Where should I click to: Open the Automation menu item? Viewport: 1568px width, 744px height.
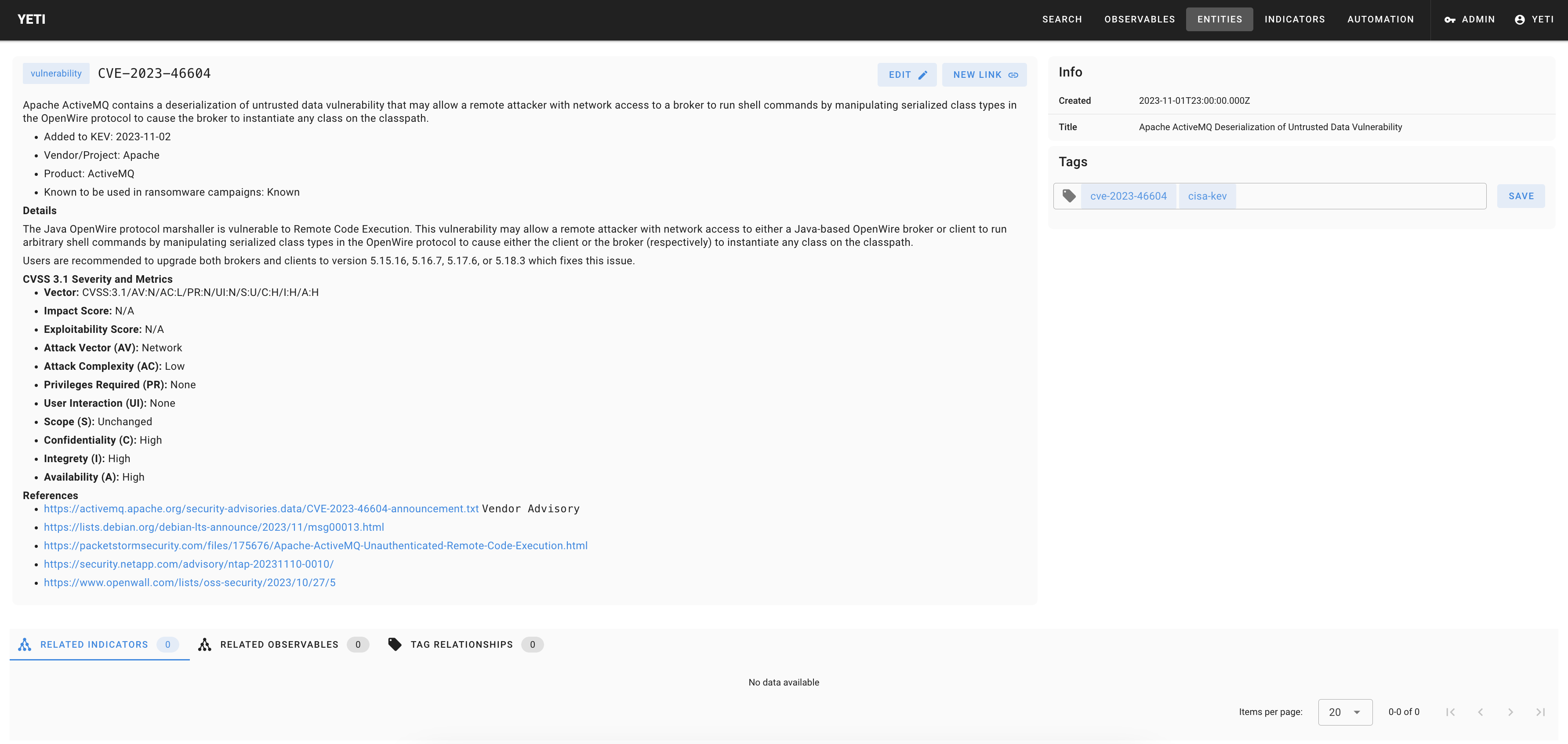click(x=1380, y=19)
